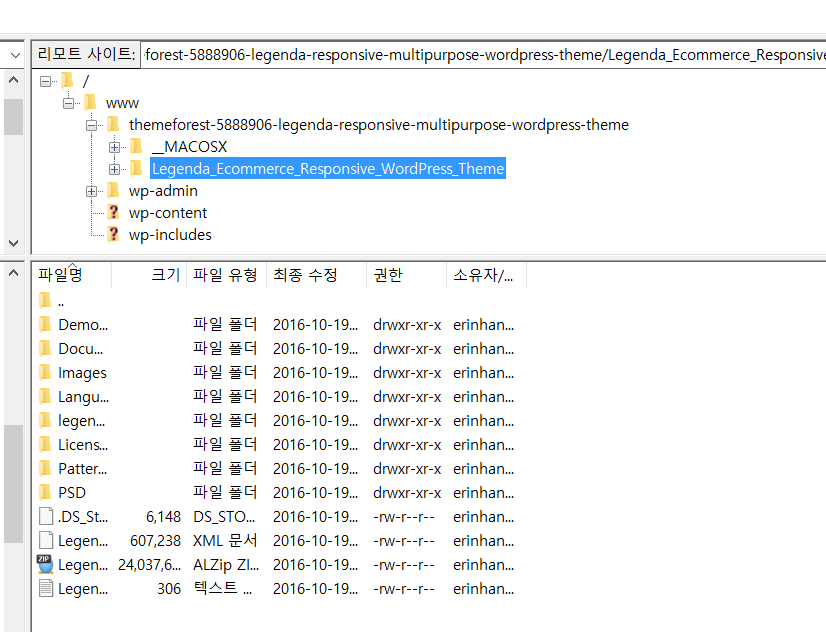Click the 306 size cell

click(x=169, y=589)
